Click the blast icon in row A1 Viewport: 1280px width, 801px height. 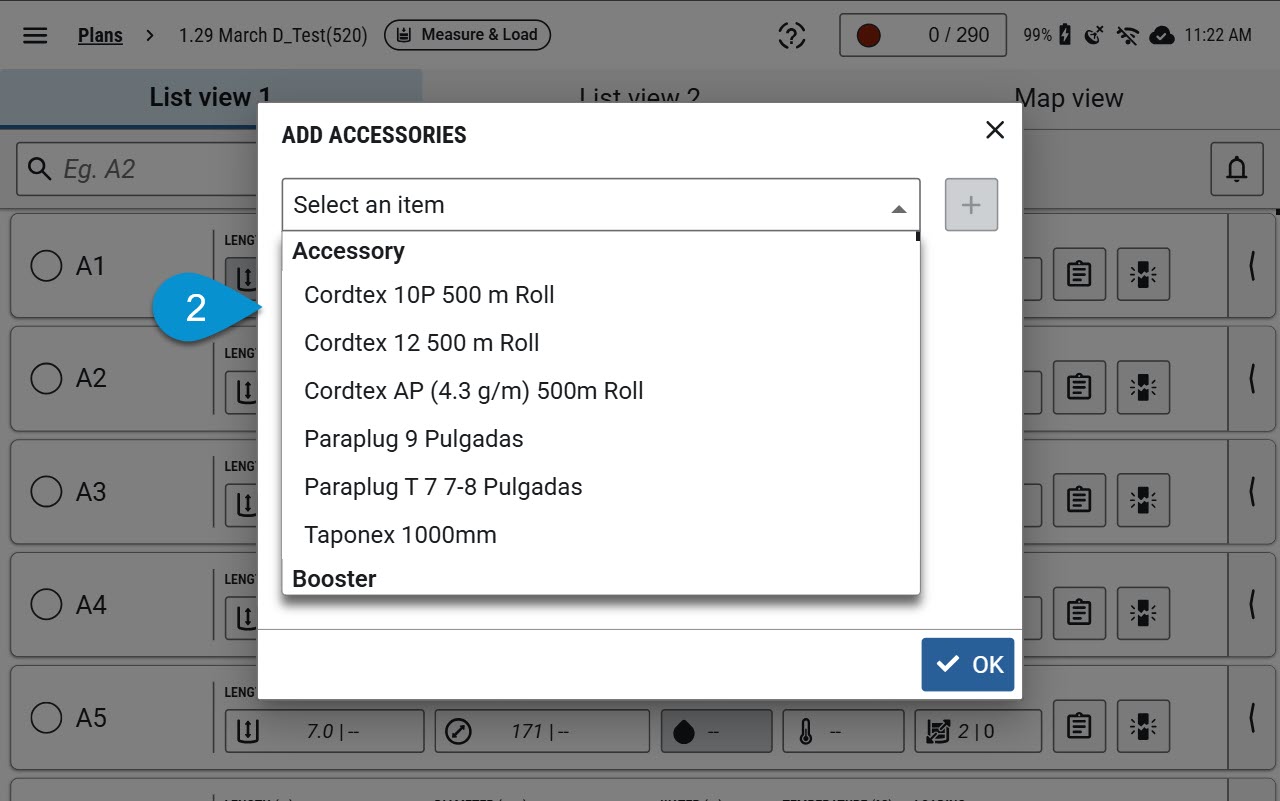click(1143, 273)
